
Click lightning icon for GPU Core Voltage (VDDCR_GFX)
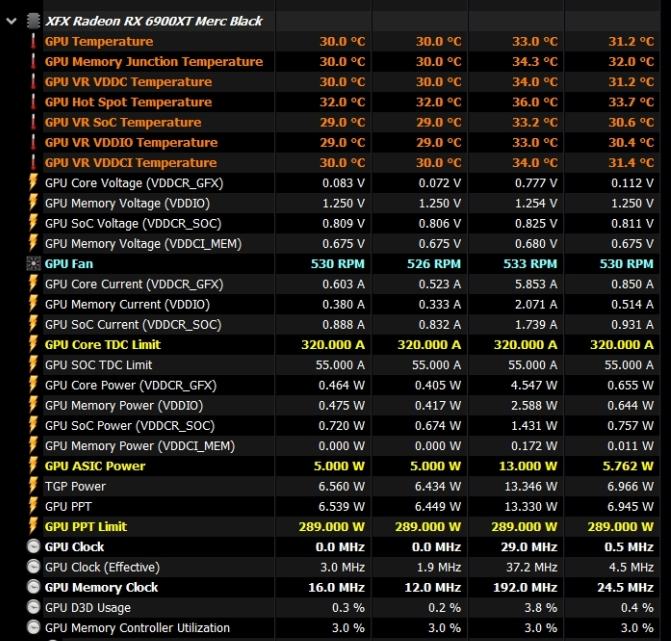[33, 182]
